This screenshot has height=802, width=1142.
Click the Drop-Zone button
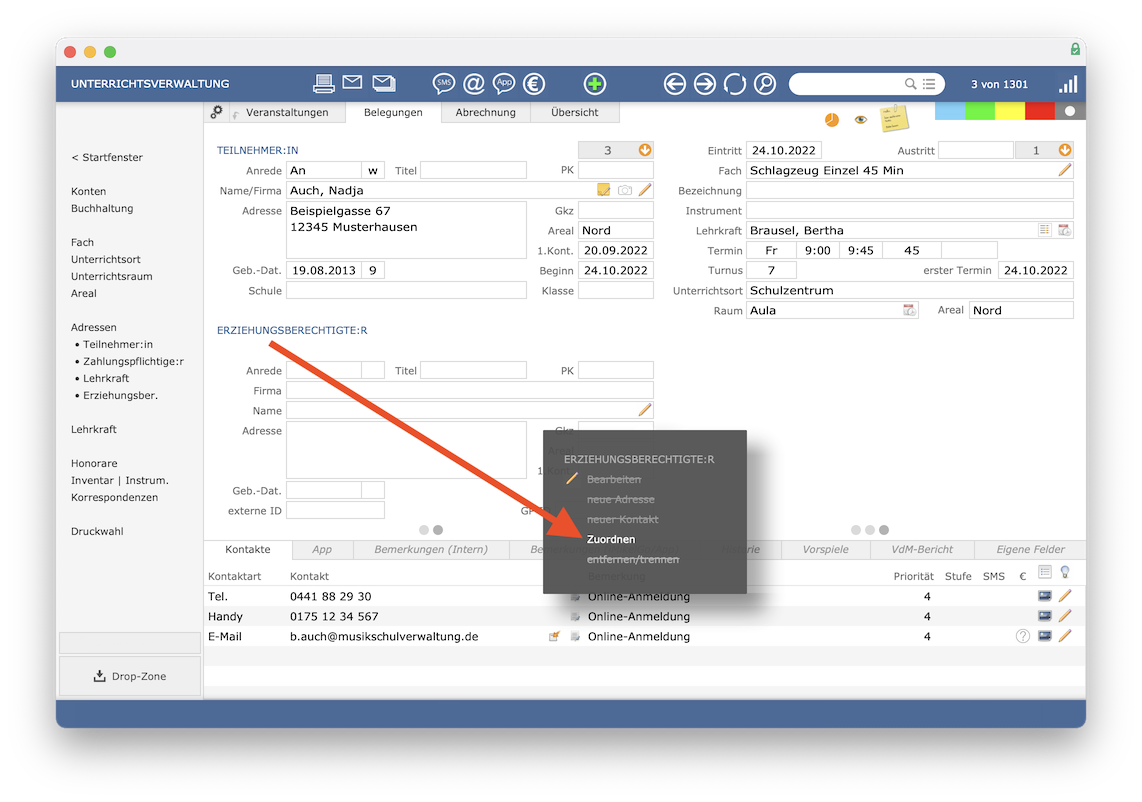pyautogui.click(x=130, y=676)
